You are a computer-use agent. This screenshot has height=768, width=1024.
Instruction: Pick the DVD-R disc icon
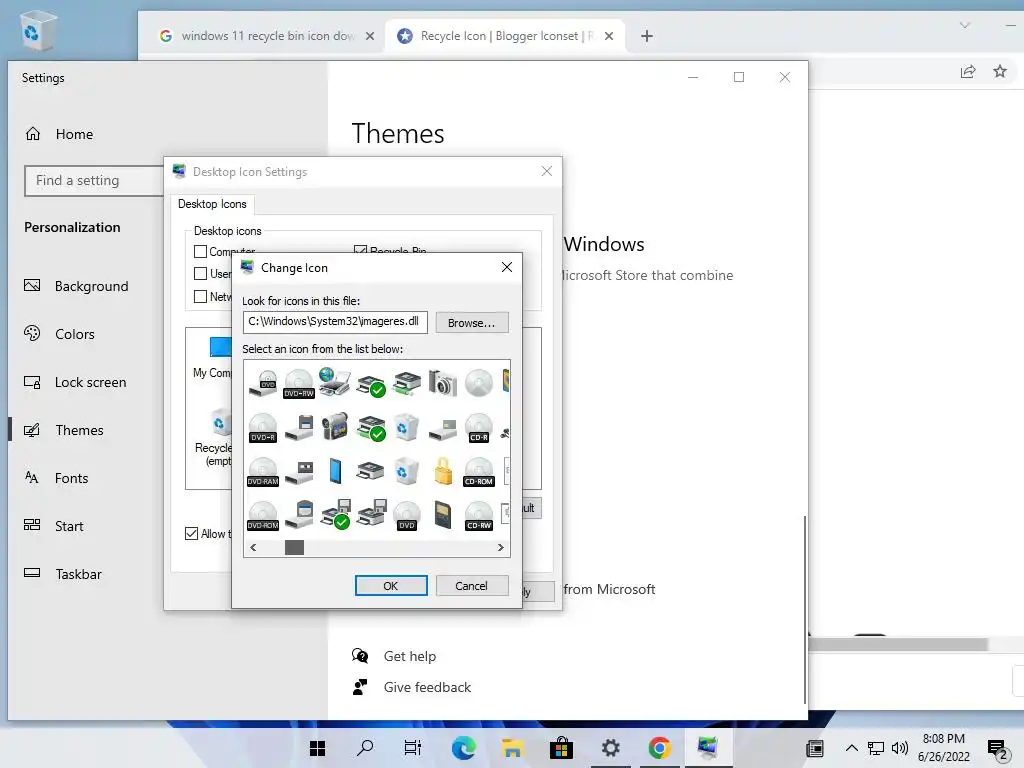click(x=263, y=428)
